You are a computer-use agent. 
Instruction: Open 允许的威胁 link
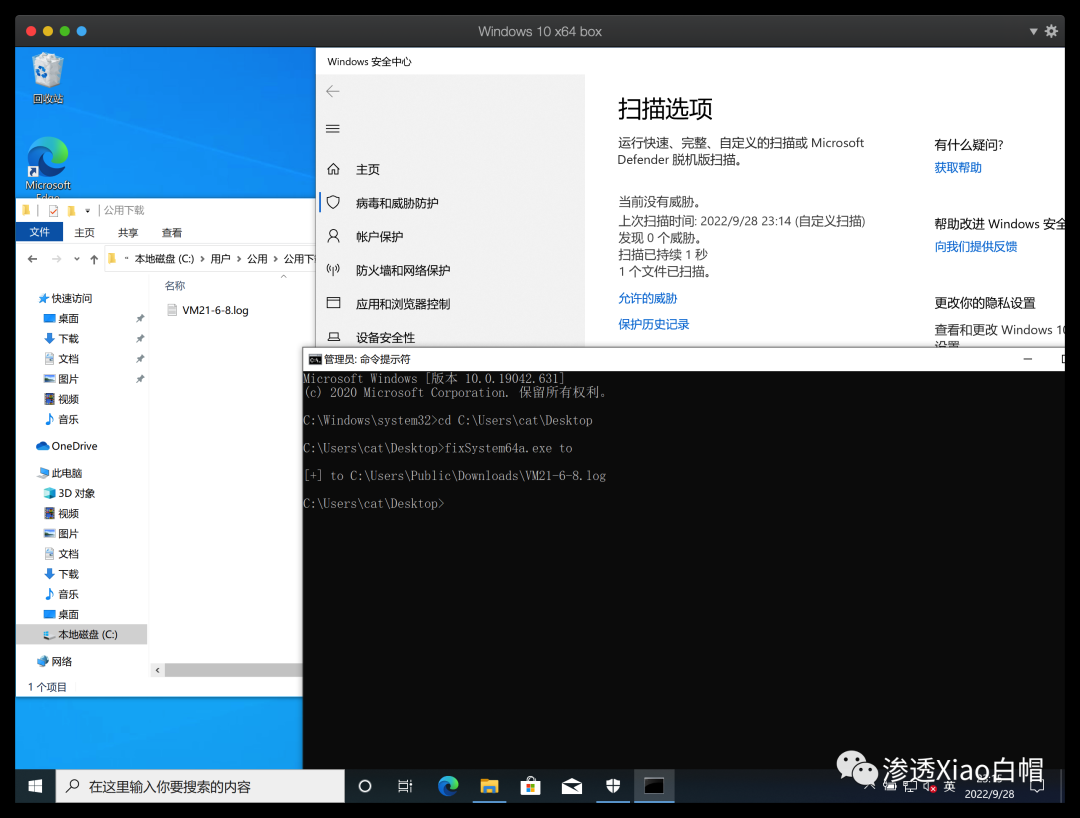coord(647,298)
